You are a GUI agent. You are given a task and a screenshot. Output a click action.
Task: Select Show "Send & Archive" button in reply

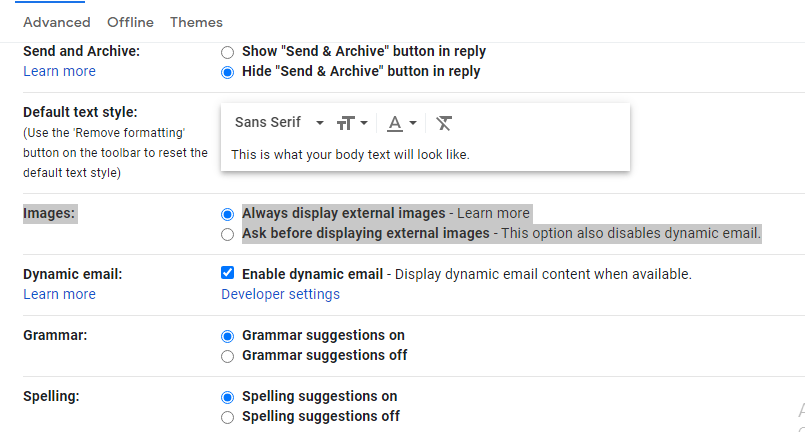227,51
